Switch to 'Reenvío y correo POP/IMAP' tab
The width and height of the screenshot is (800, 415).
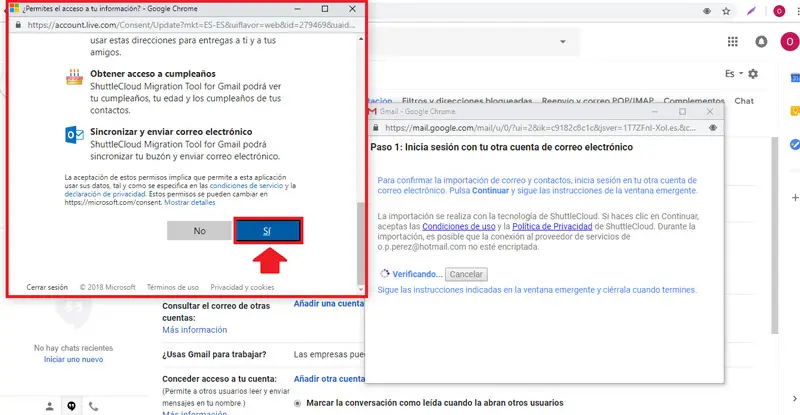597,101
